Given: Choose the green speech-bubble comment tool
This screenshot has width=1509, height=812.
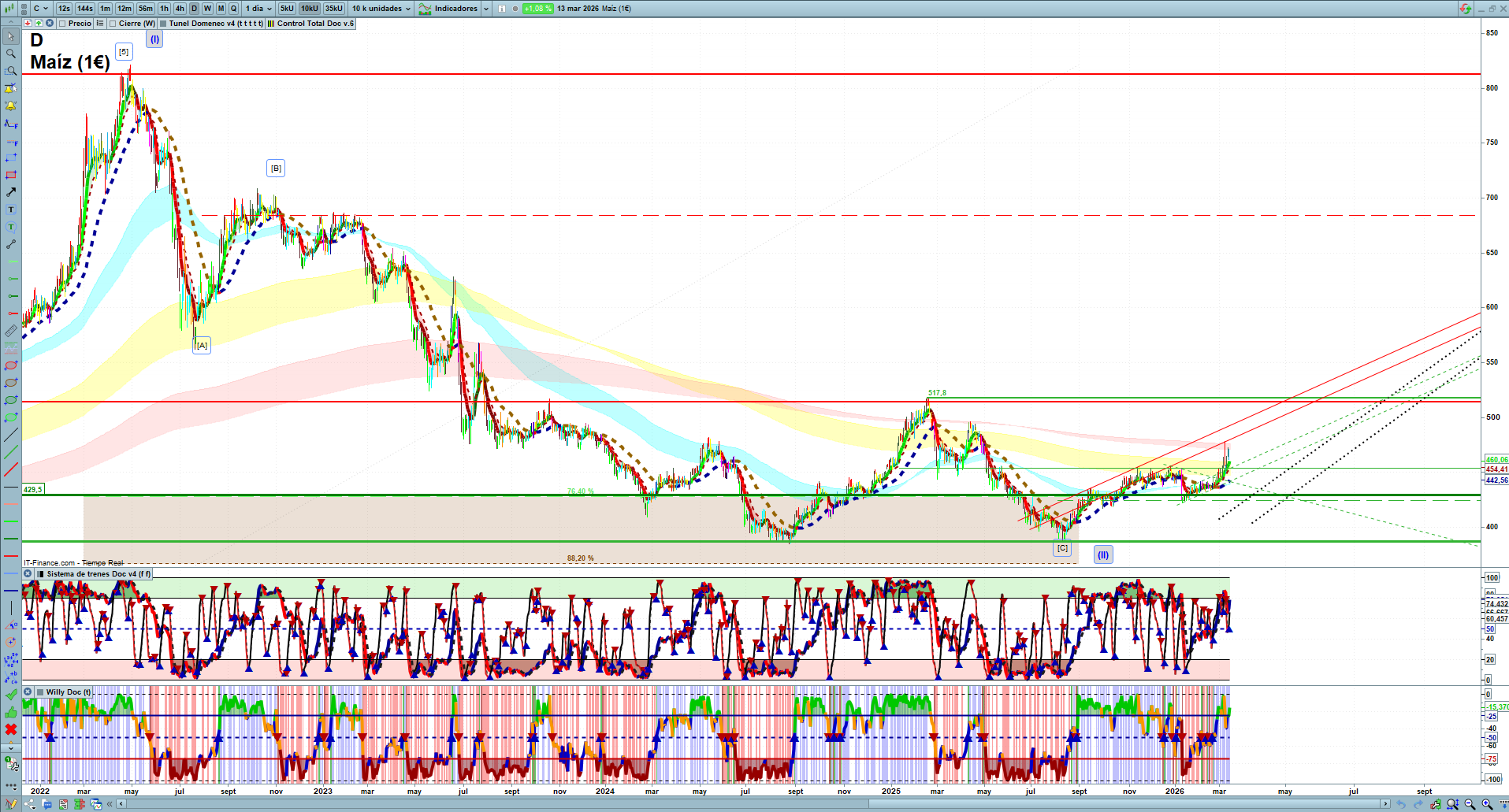Looking at the screenshot, I should [11, 227].
